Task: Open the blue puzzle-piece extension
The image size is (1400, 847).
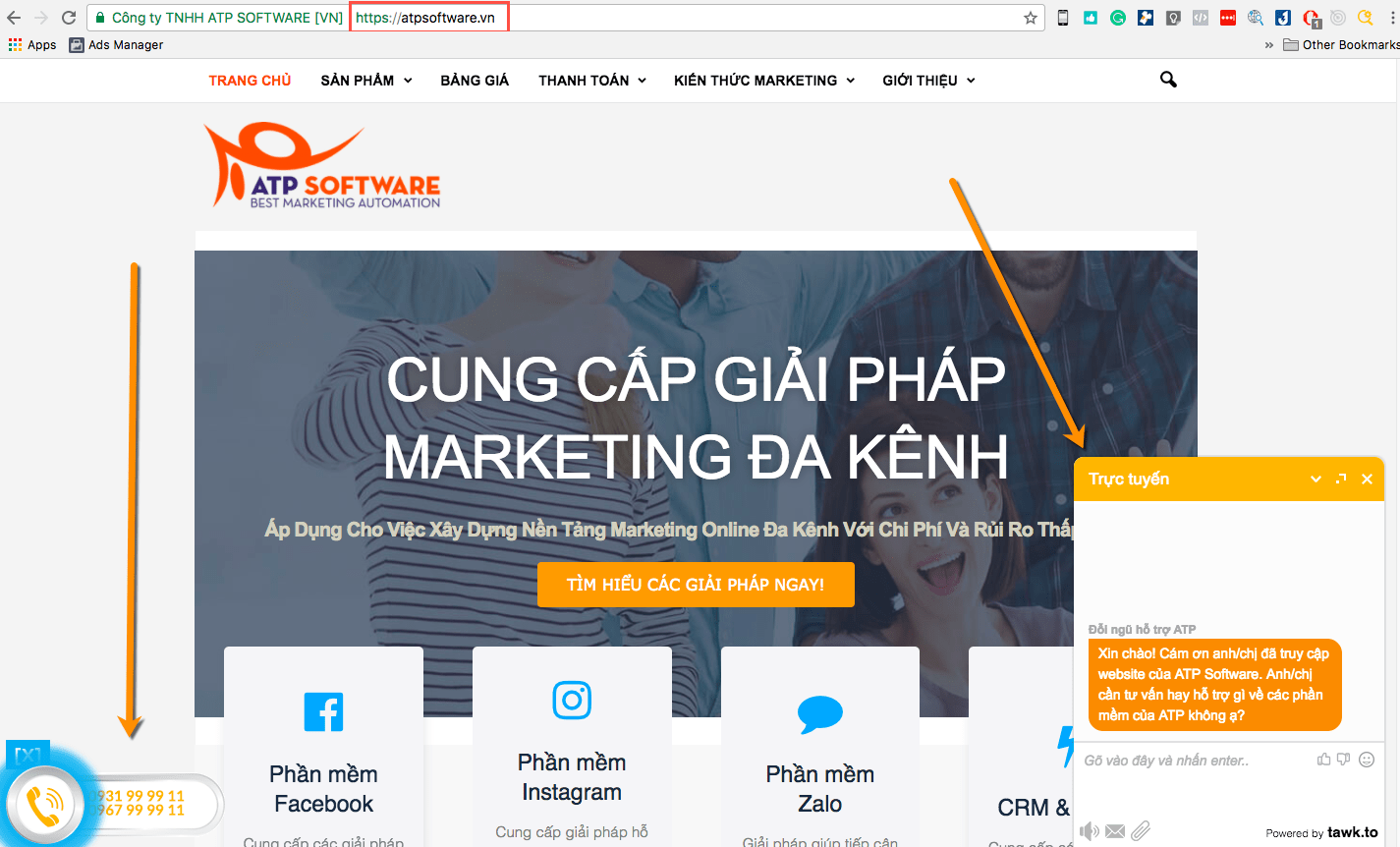Action: click(x=1146, y=18)
